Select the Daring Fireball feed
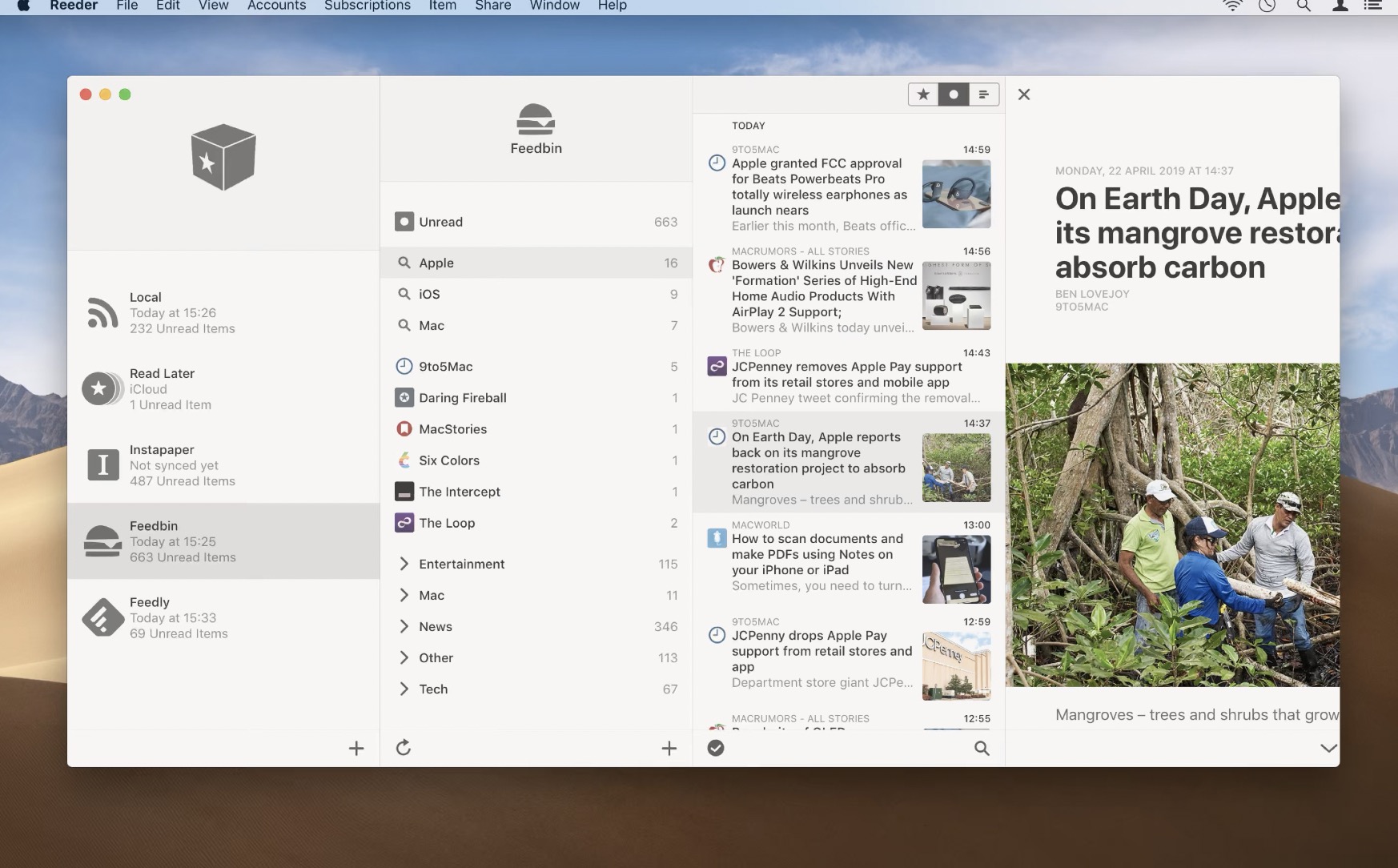Screen dimensions: 1398x868 point(463,398)
